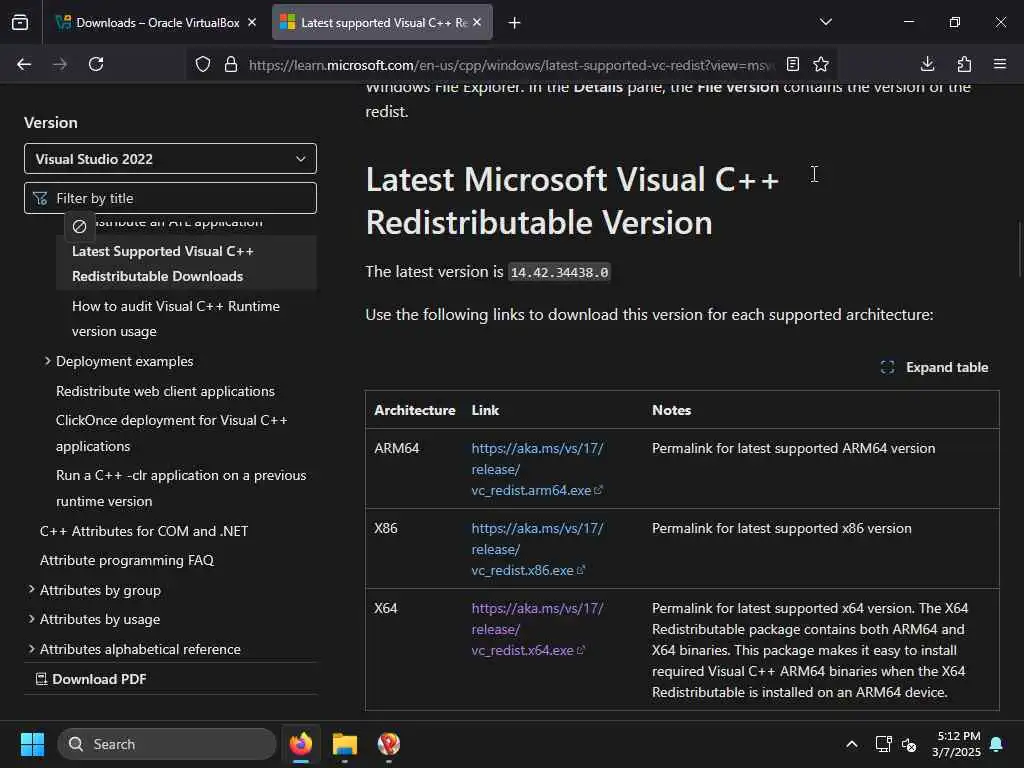Open a new browser tab
Screen dimensions: 1024x768
click(x=515, y=23)
